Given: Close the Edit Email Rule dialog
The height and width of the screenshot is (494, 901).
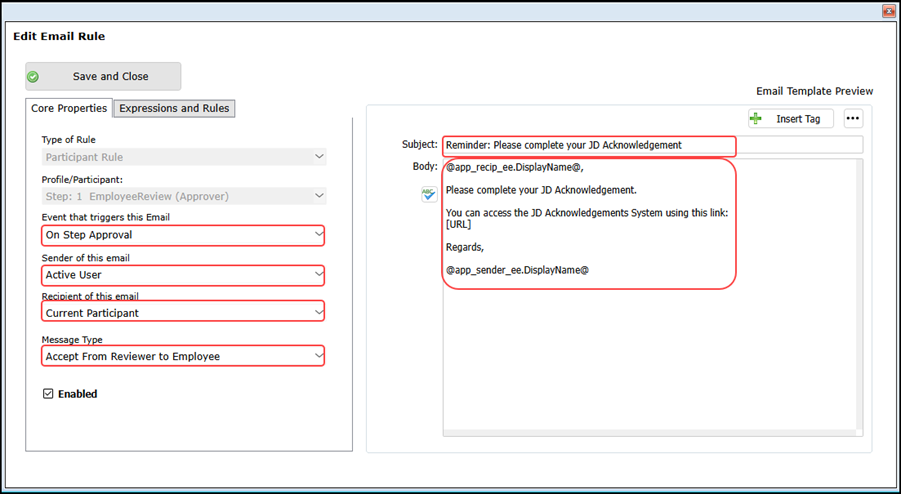Looking at the screenshot, I should 888,11.
